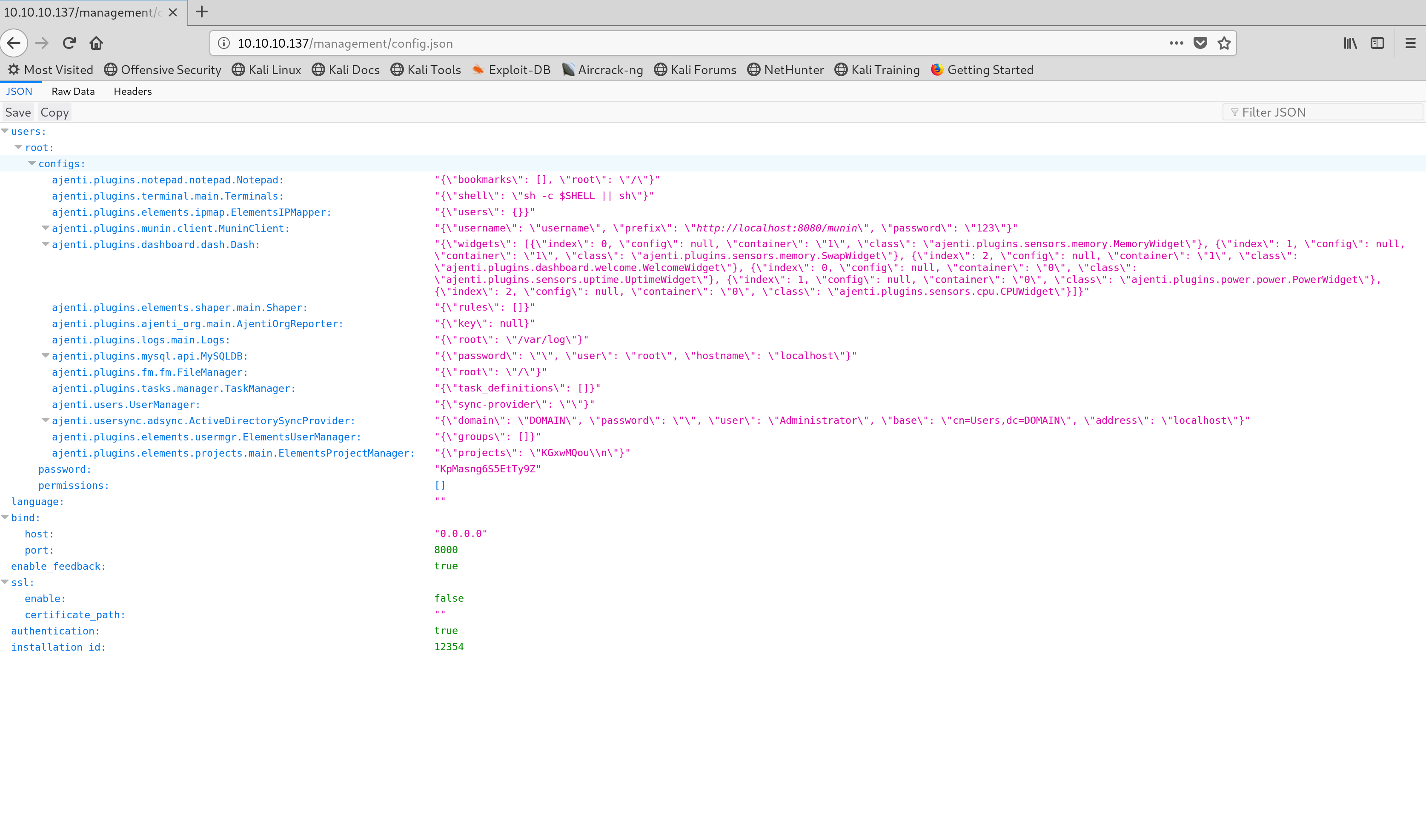
Task: Collapse the dashboard.dash.Dash entry
Action: point(45,244)
